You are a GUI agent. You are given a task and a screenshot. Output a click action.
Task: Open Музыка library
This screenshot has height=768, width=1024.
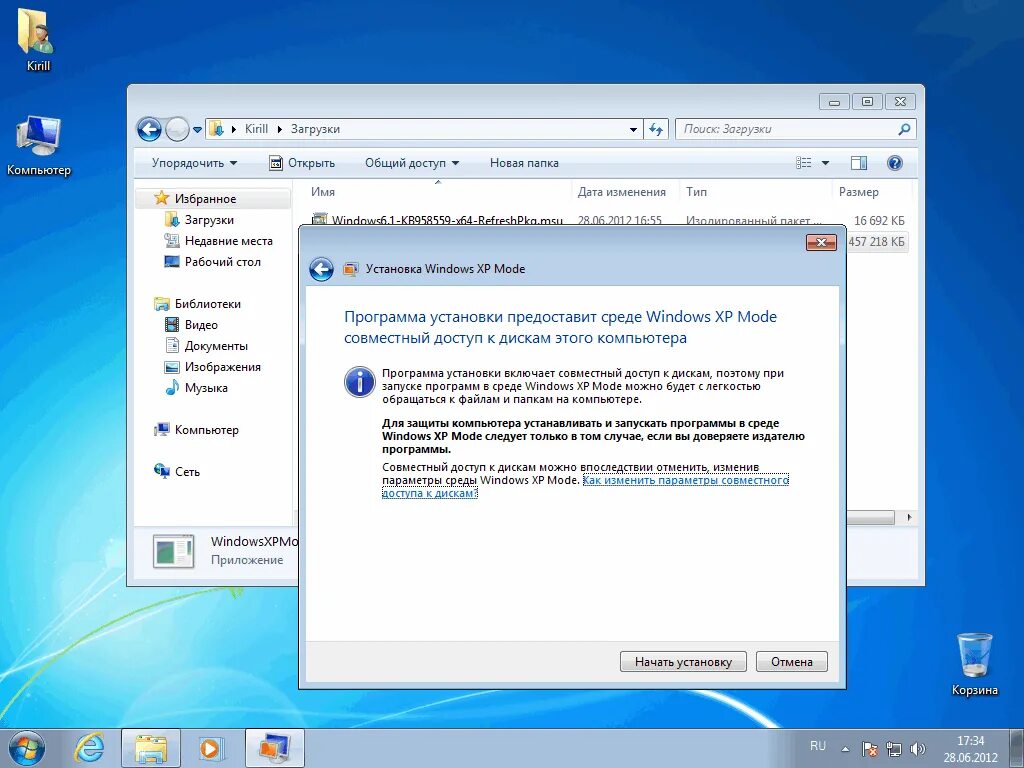coord(206,388)
